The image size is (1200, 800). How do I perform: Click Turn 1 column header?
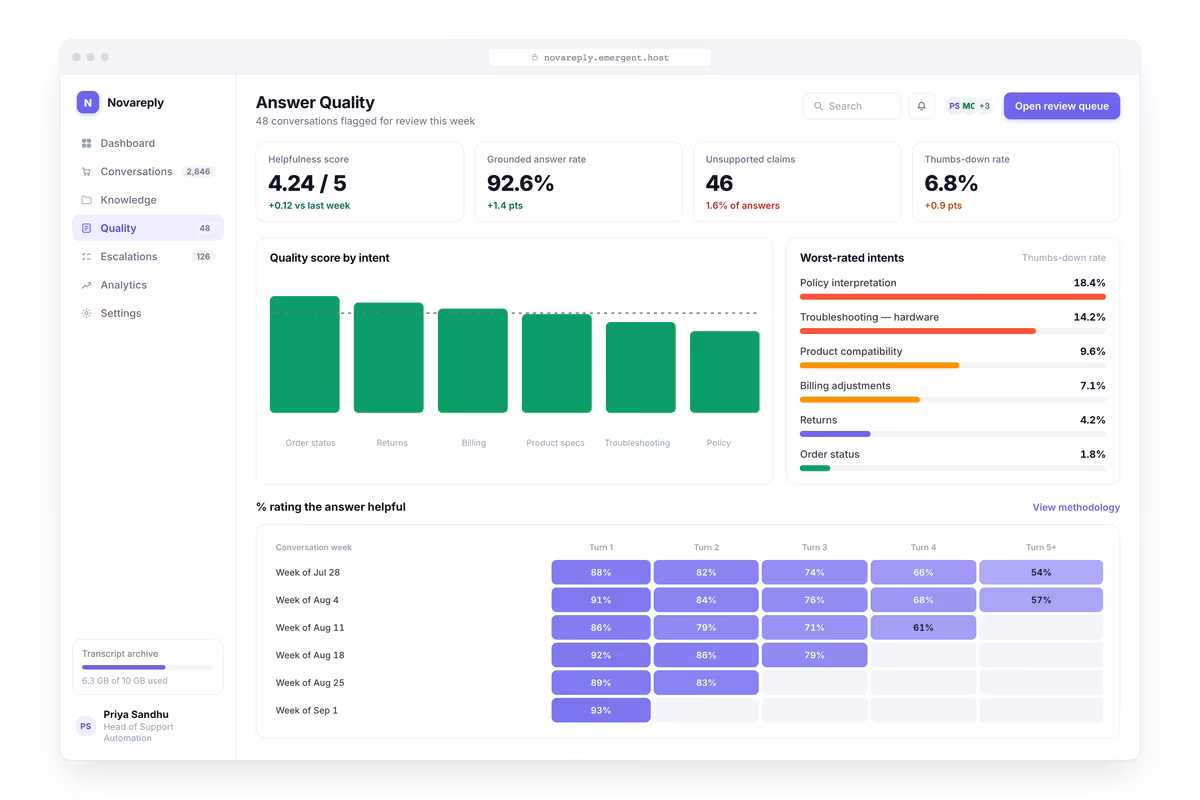coord(601,548)
